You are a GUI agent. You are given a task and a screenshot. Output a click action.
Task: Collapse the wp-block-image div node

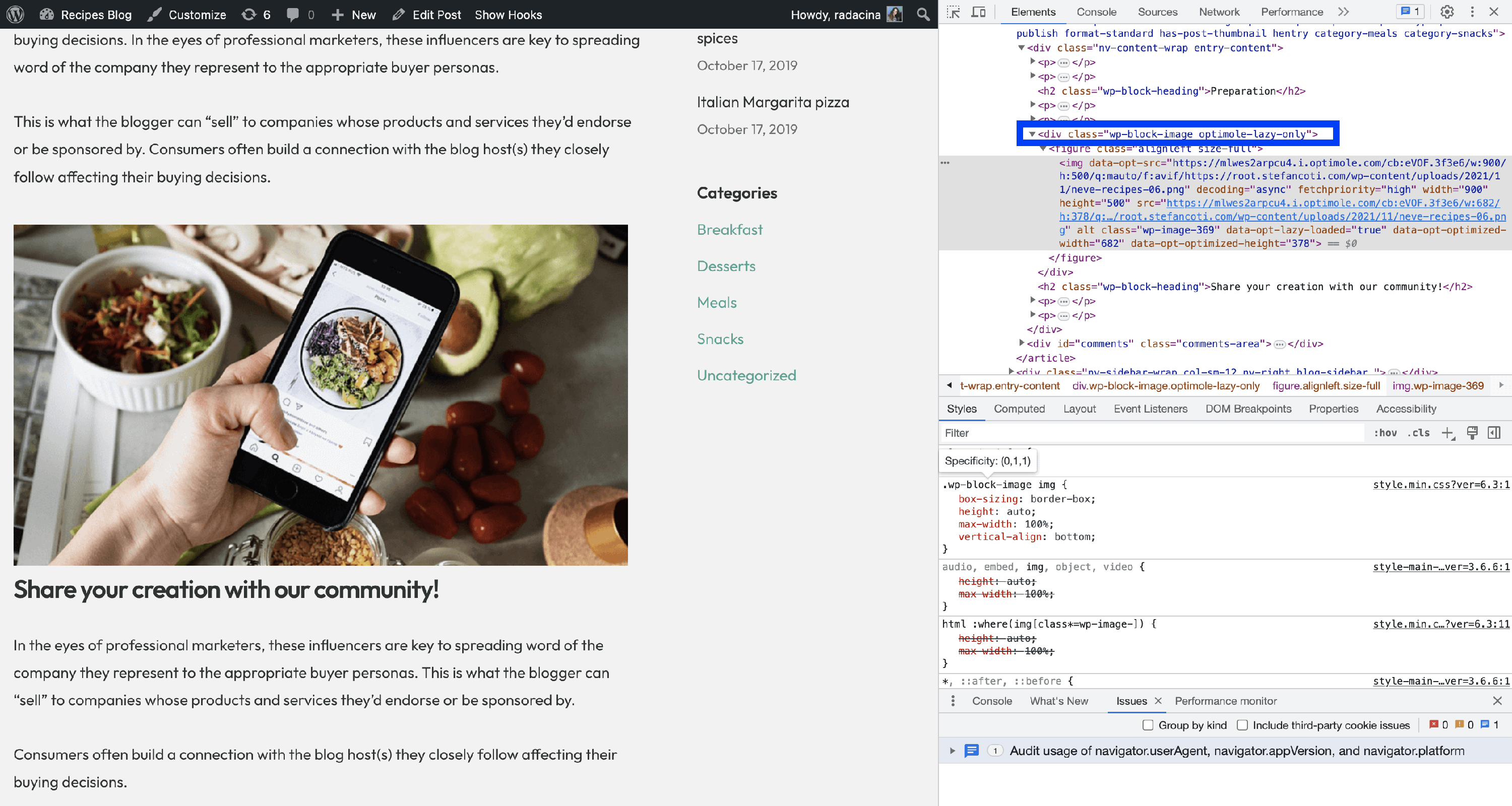tap(1032, 135)
